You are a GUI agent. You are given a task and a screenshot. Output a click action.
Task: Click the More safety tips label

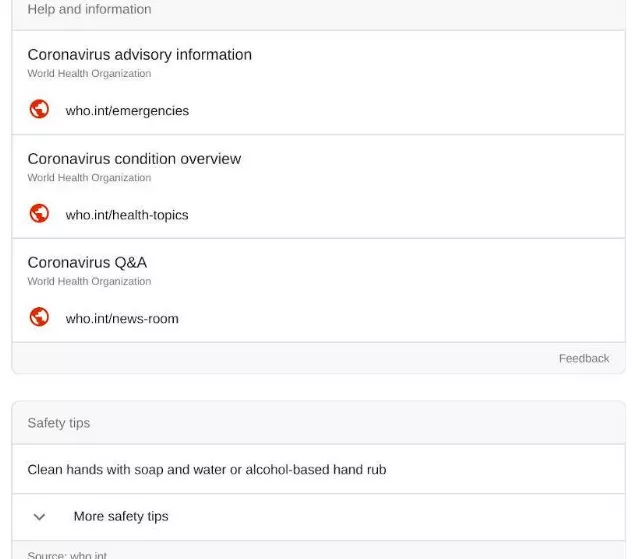[x=121, y=516]
